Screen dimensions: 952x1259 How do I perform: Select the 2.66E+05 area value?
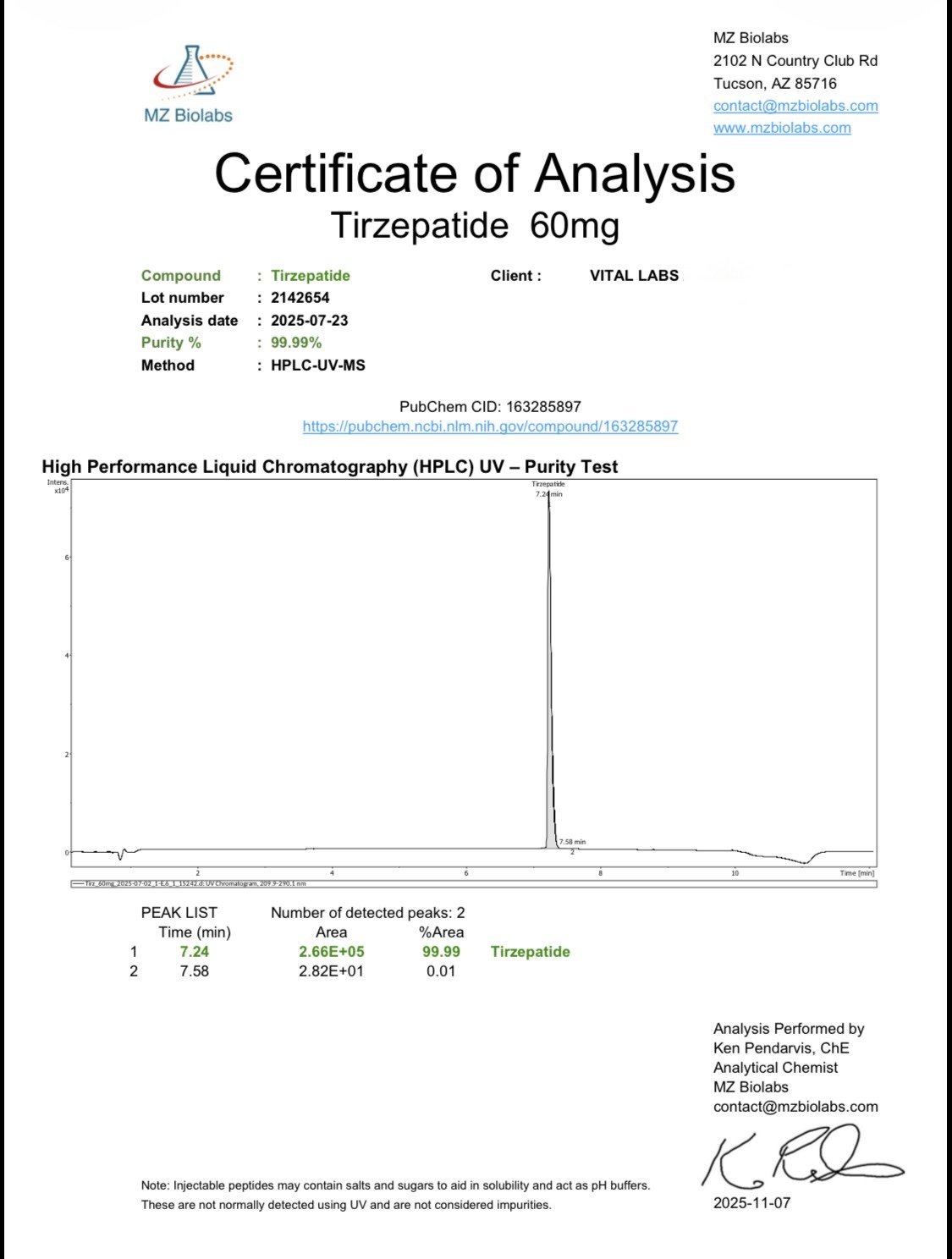coord(331,952)
